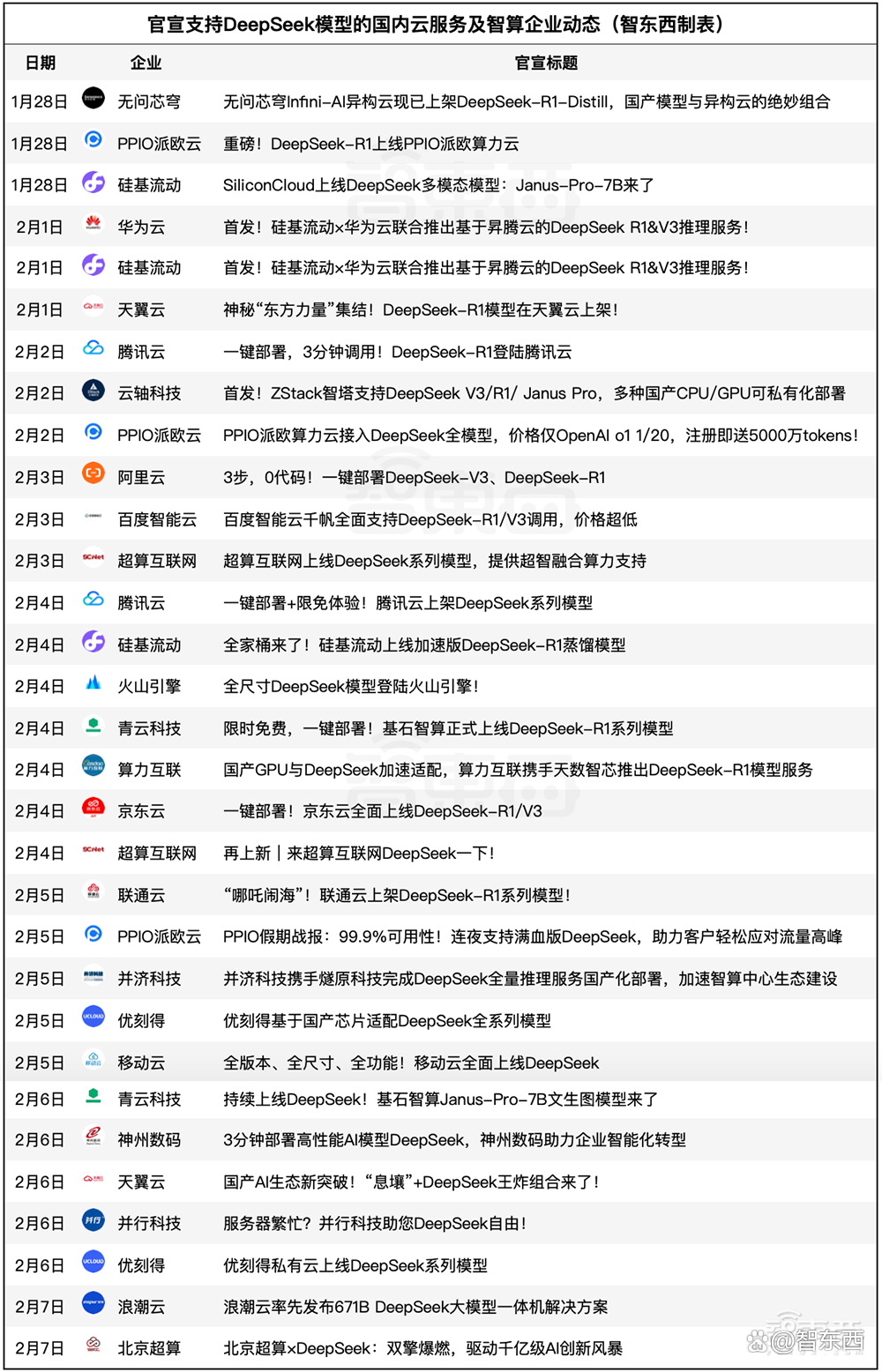The width and height of the screenshot is (882, 1372).
Task: Click the company name 华为云
Action: [x=141, y=227]
